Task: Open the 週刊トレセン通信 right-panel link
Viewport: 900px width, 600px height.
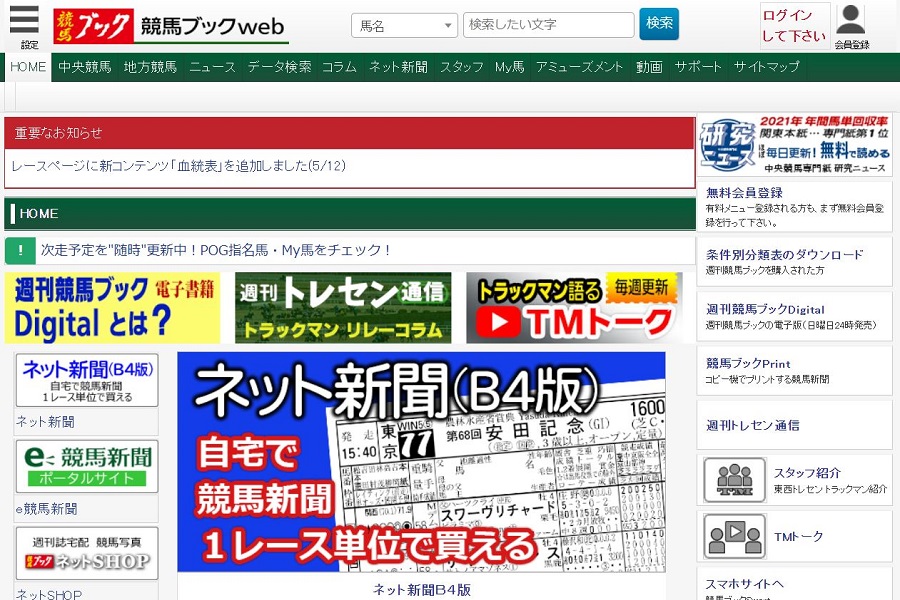Action: click(752, 425)
